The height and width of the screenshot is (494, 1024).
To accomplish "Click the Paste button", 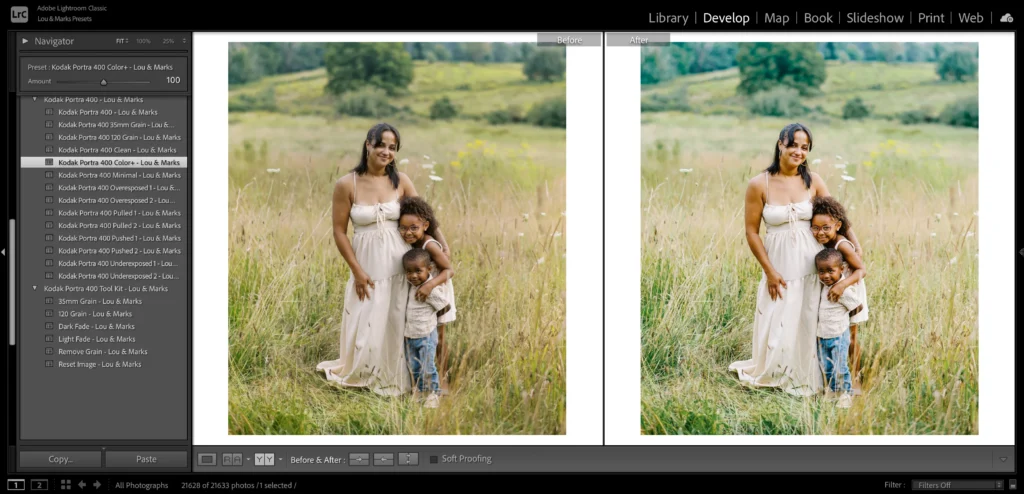I will (x=146, y=459).
